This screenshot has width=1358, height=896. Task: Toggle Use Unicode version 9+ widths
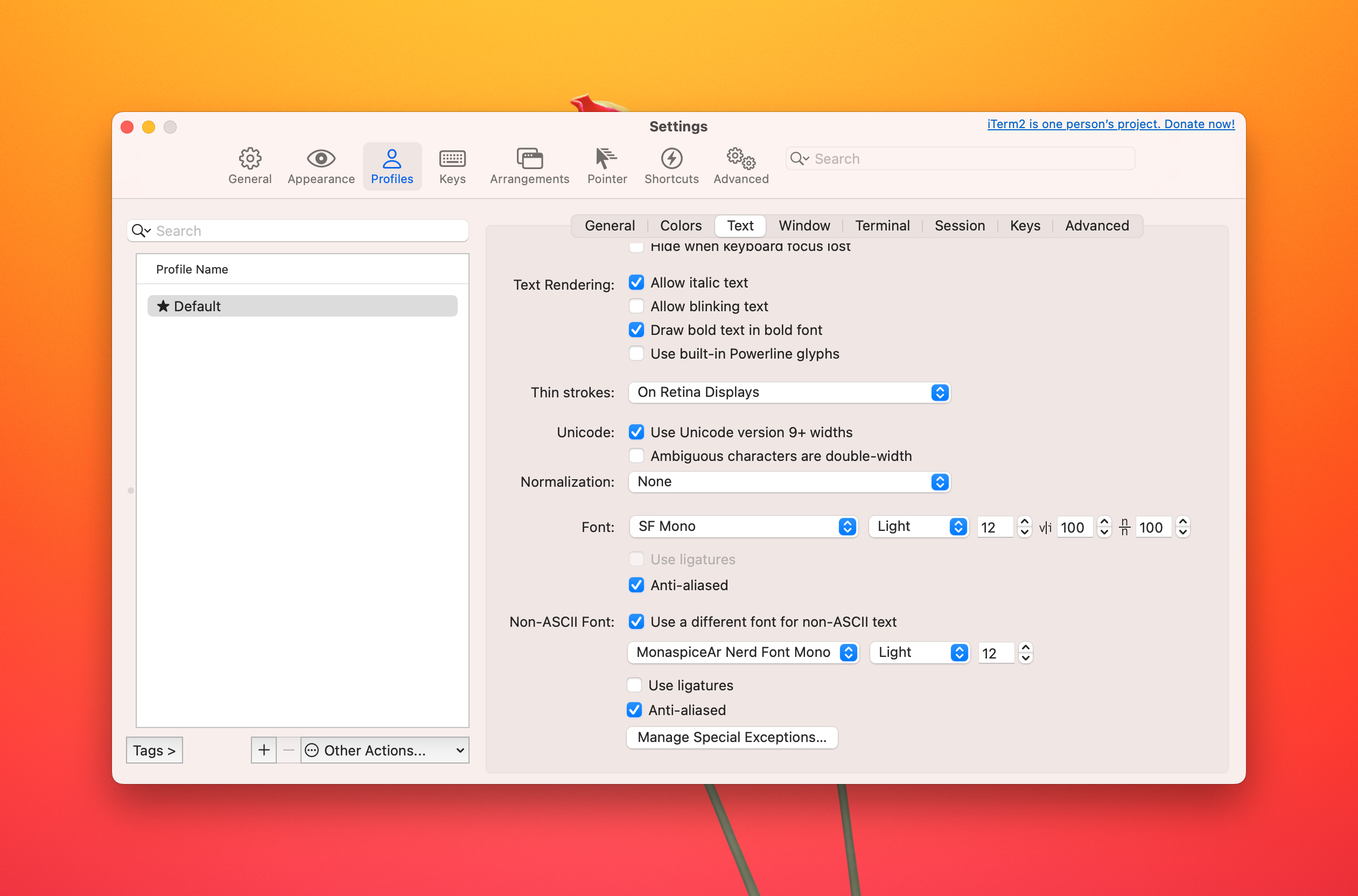tap(636, 432)
